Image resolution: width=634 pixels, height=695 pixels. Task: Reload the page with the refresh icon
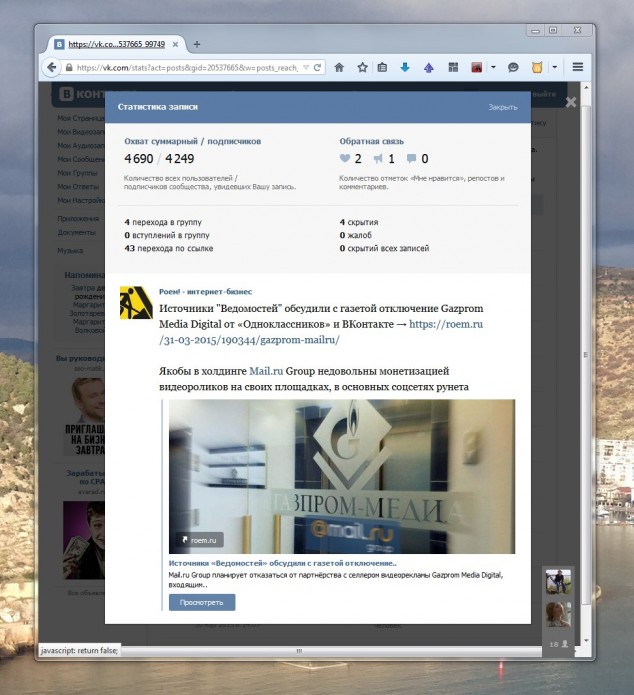click(x=317, y=67)
